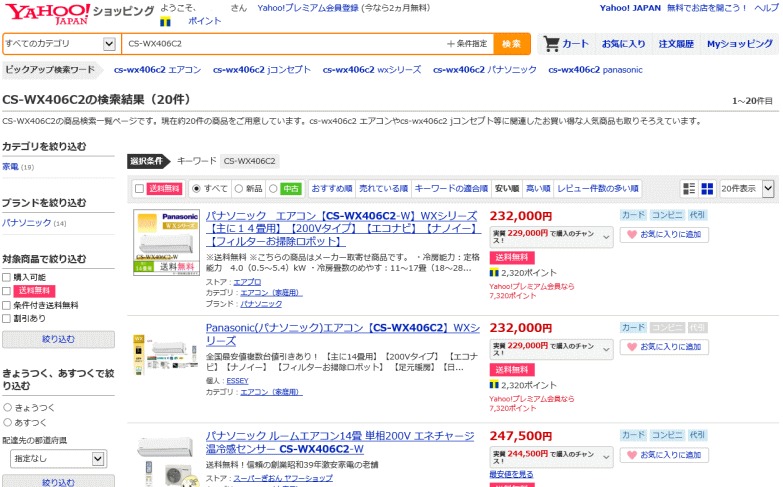Sort by 安い順
This screenshot has width=783, height=487.
point(507,189)
